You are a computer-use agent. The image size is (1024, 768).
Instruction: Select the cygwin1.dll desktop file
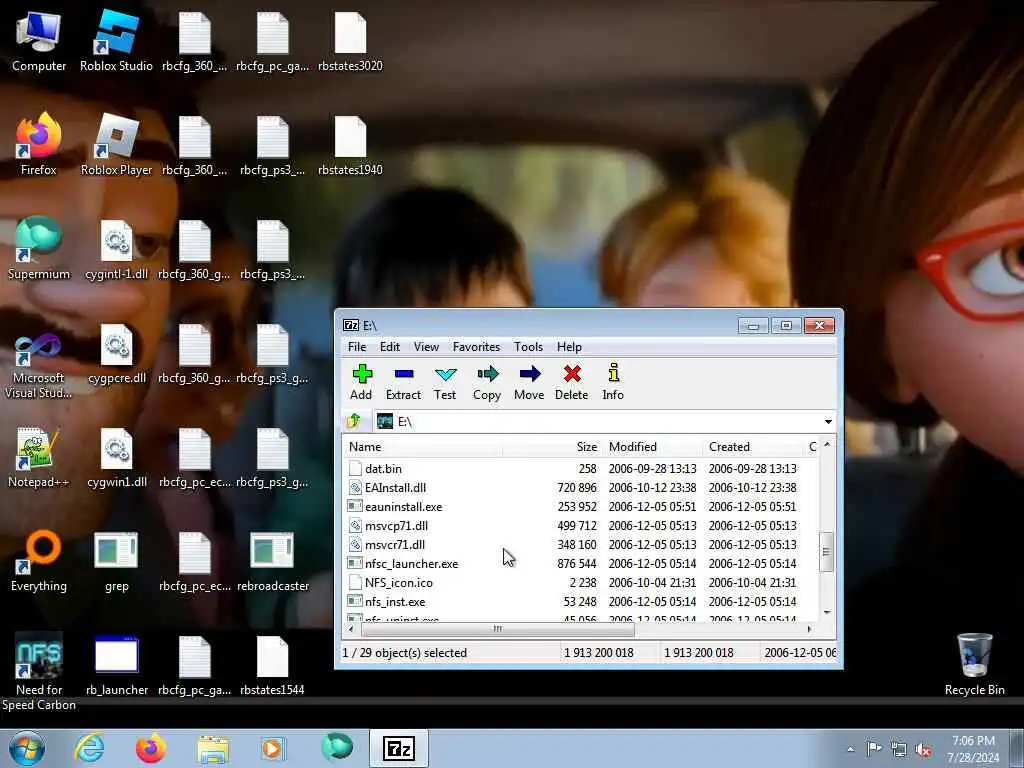point(116,457)
